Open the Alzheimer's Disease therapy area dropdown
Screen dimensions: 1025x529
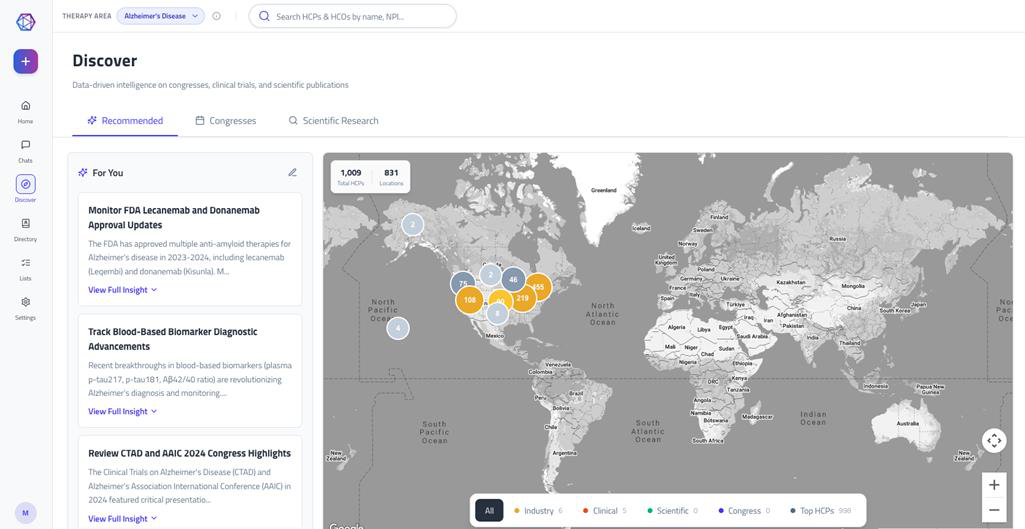161,16
